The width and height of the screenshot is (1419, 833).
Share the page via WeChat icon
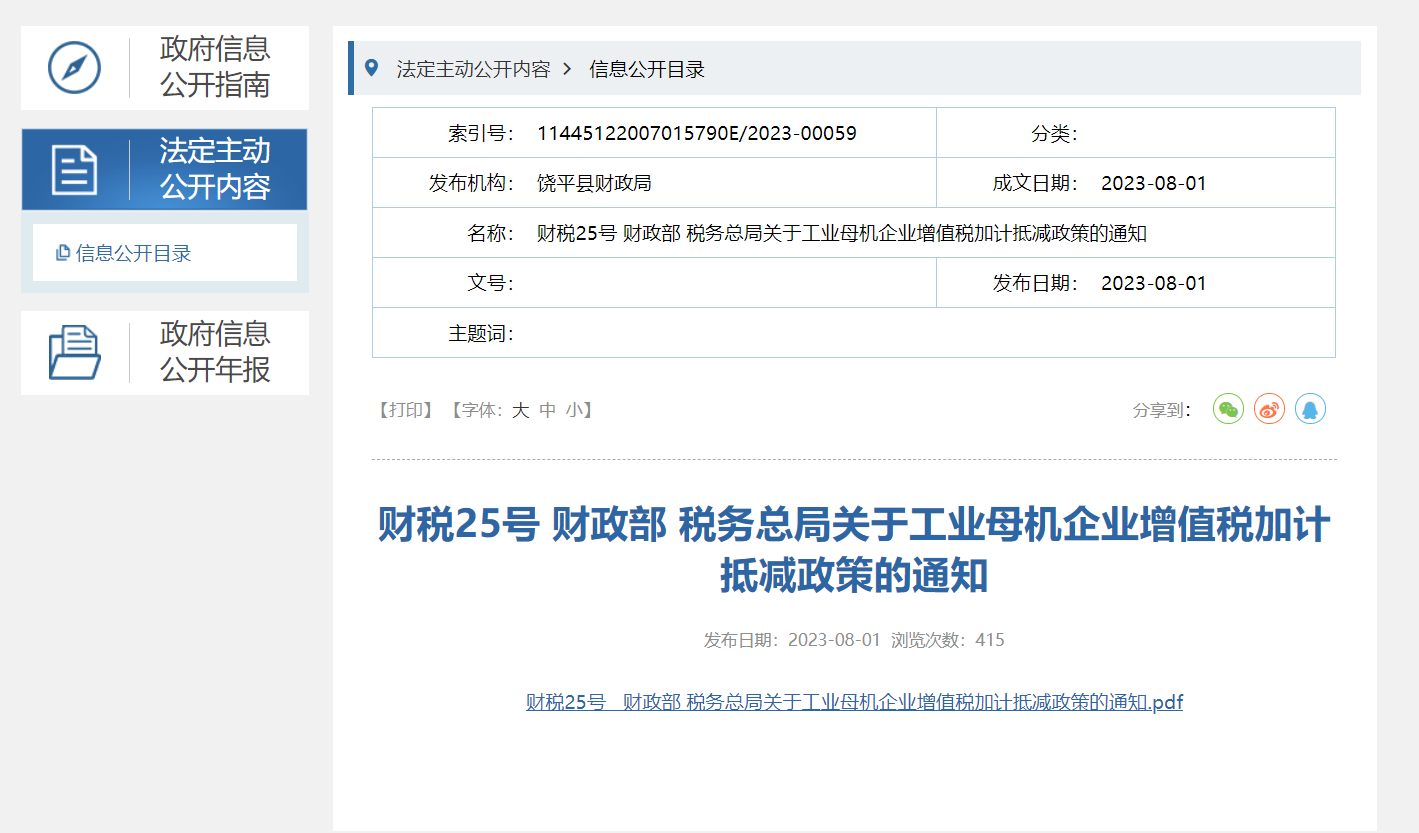[1228, 409]
